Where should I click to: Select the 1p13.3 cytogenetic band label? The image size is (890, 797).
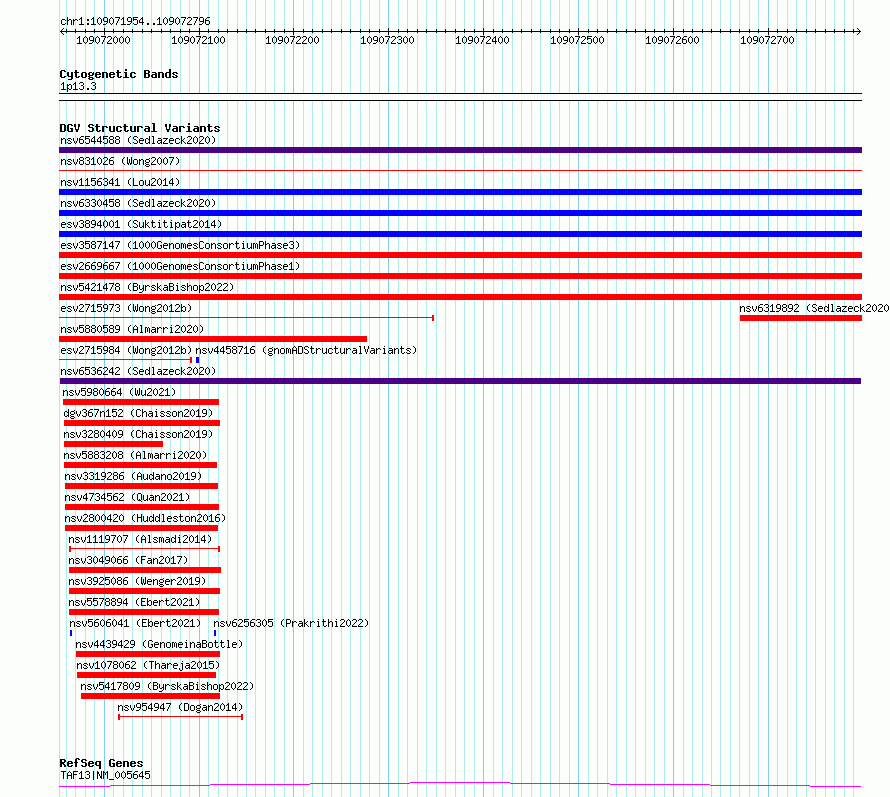pyautogui.click(x=78, y=87)
